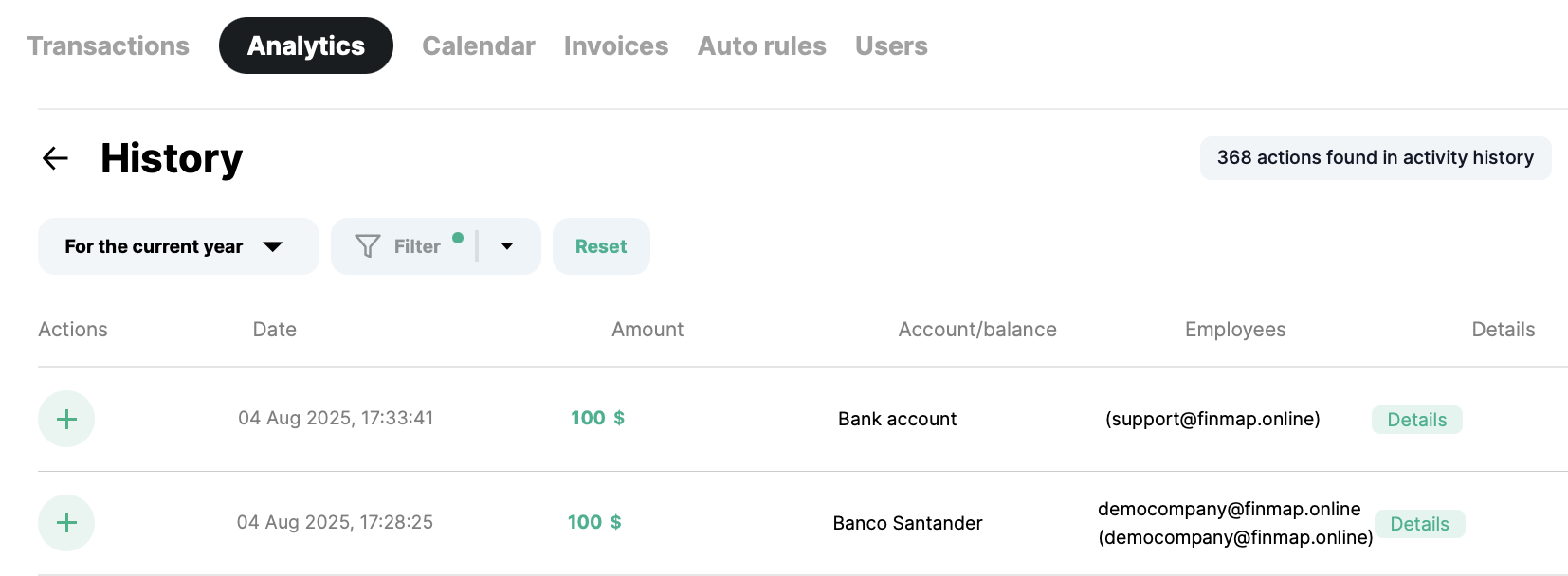Open Details for the Banco Santander entry

[1419, 524]
